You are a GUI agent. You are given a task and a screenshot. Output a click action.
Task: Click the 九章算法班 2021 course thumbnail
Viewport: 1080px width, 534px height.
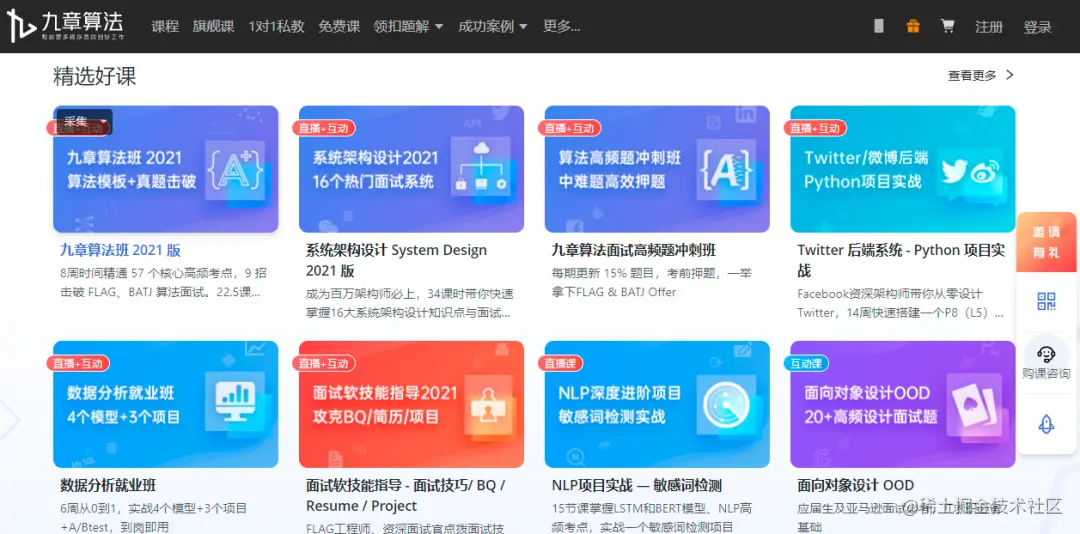click(x=165, y=169)
